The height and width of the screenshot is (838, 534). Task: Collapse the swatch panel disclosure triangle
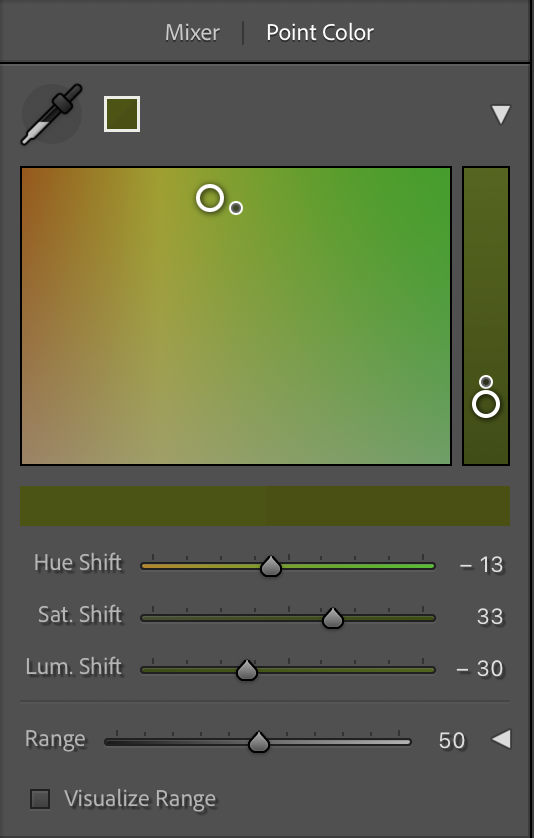click(x=500, y=114)
